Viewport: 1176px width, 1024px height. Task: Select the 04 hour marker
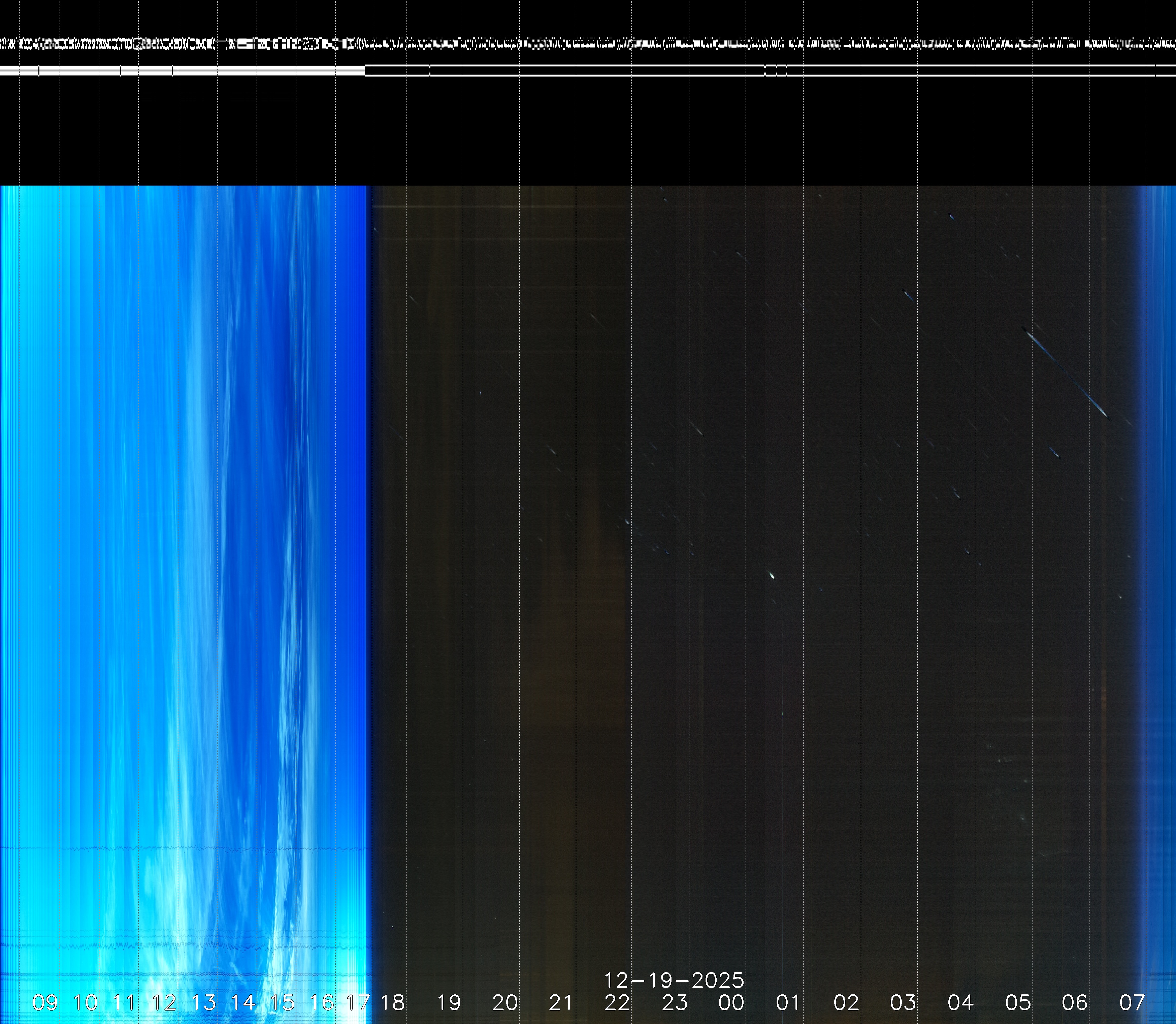coord(960,1002)
